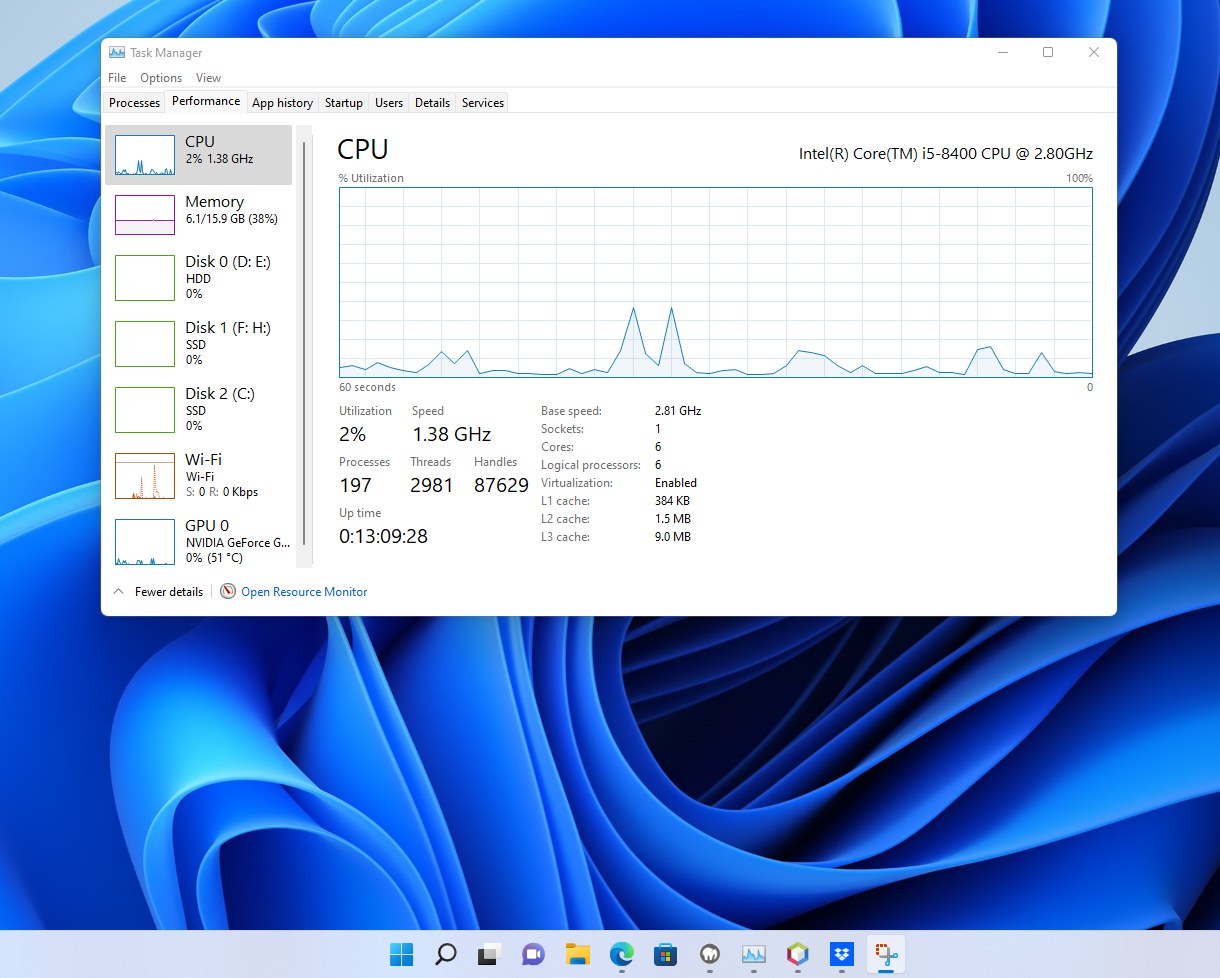Click the L3 cache 9.0 MB value
This screenshot has width=1220, height=978.
point(673,537)
